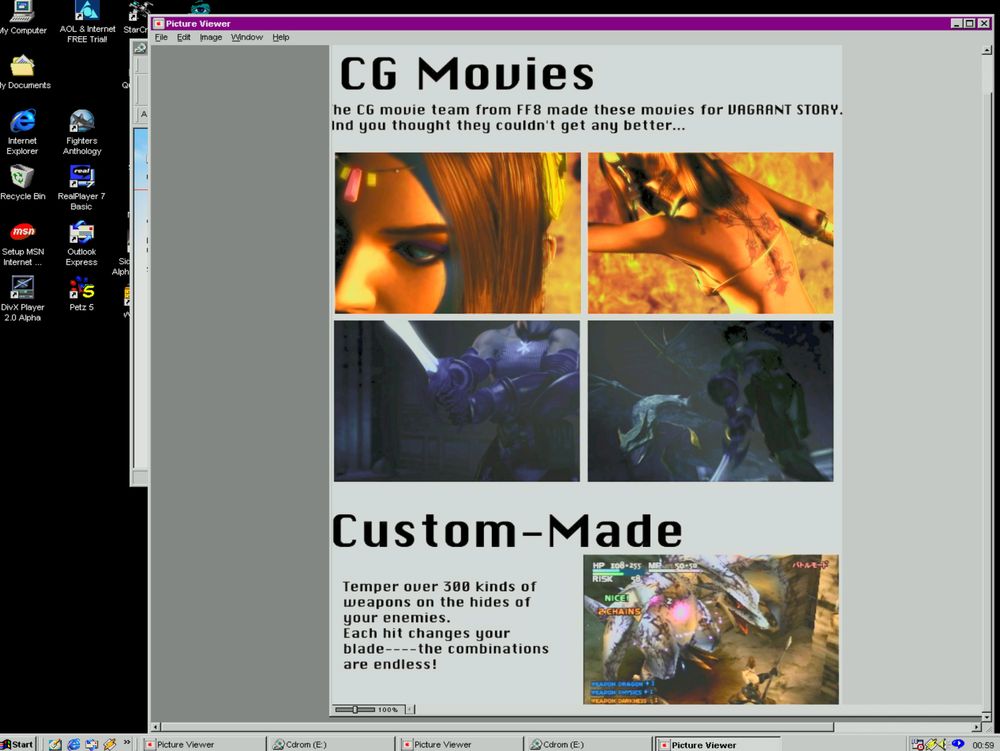Open the File menu in Picture Viewer

coord(161,37)
